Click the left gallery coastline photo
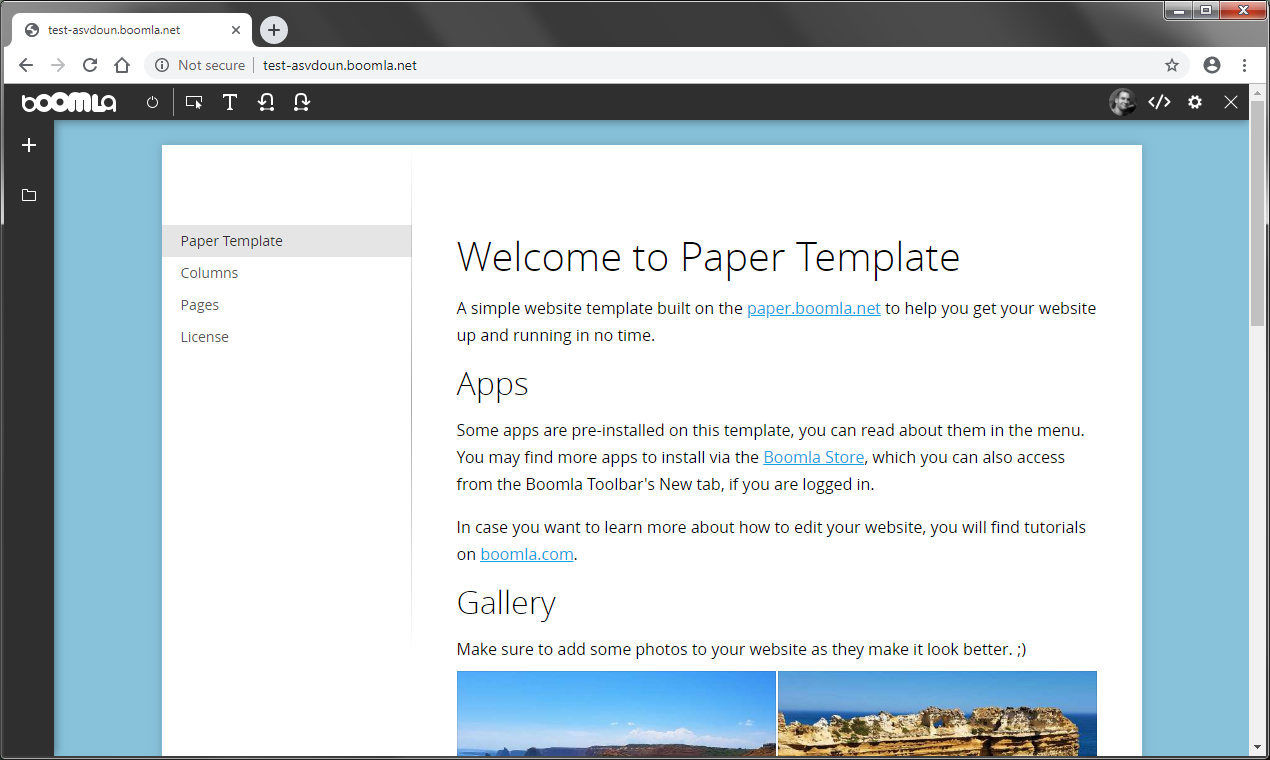The image size is (1270, 760). [x=616, y=713]
